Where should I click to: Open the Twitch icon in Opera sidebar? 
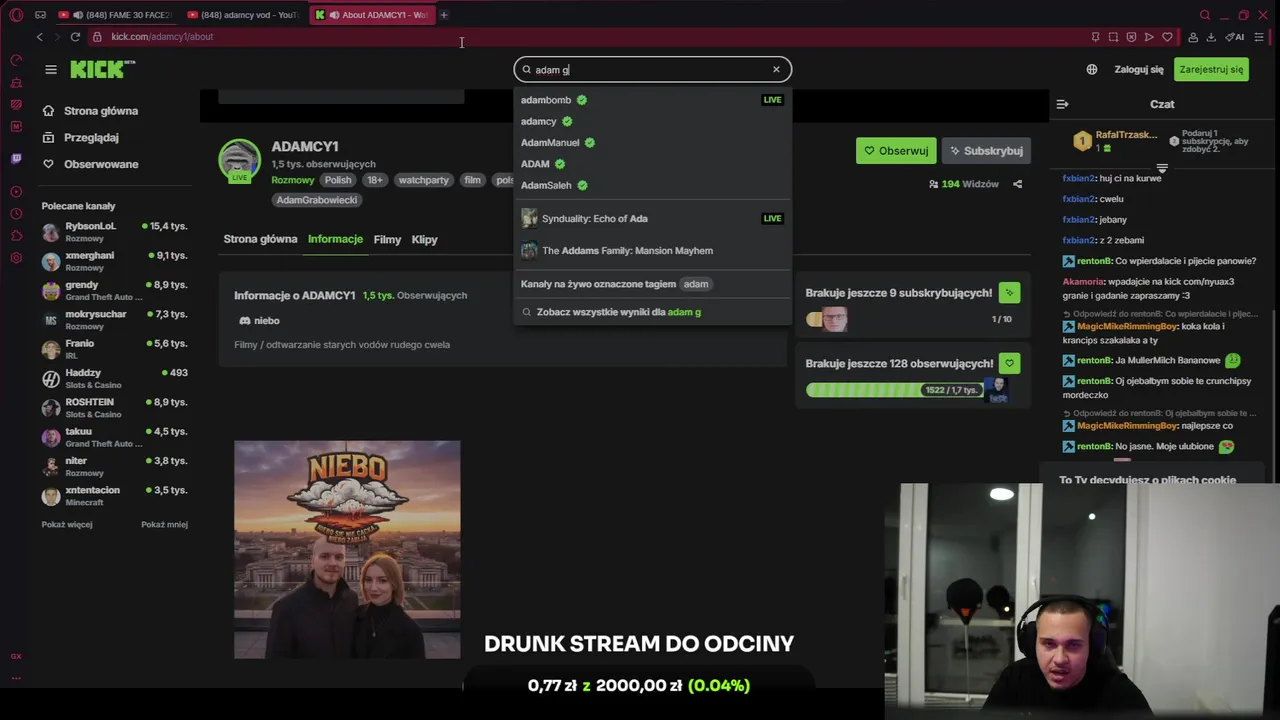(16, 158)
